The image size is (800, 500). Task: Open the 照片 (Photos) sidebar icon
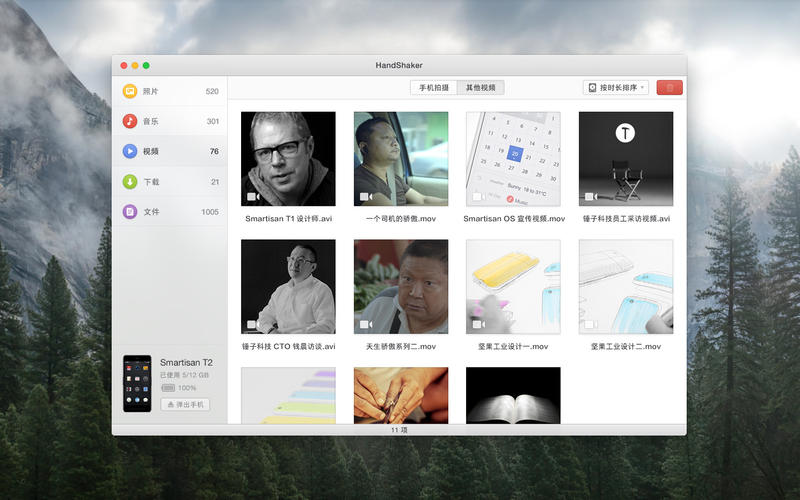[130, 91]
